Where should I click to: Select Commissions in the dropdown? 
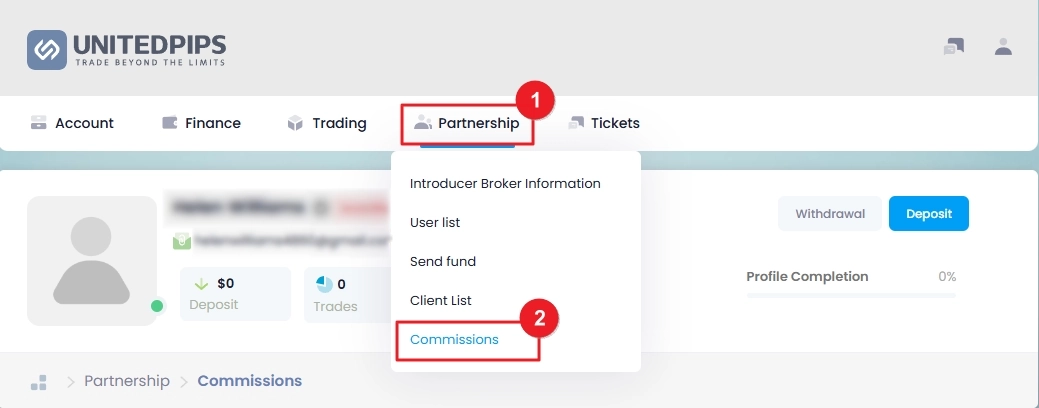[x=454, y=340]
